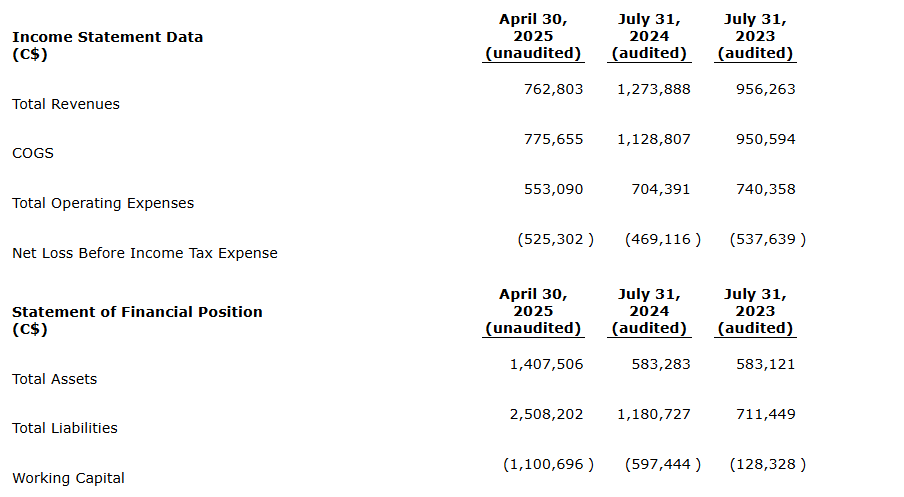Select the Total Liabilities row label
The image size is (904, 497).
point(65,428)
